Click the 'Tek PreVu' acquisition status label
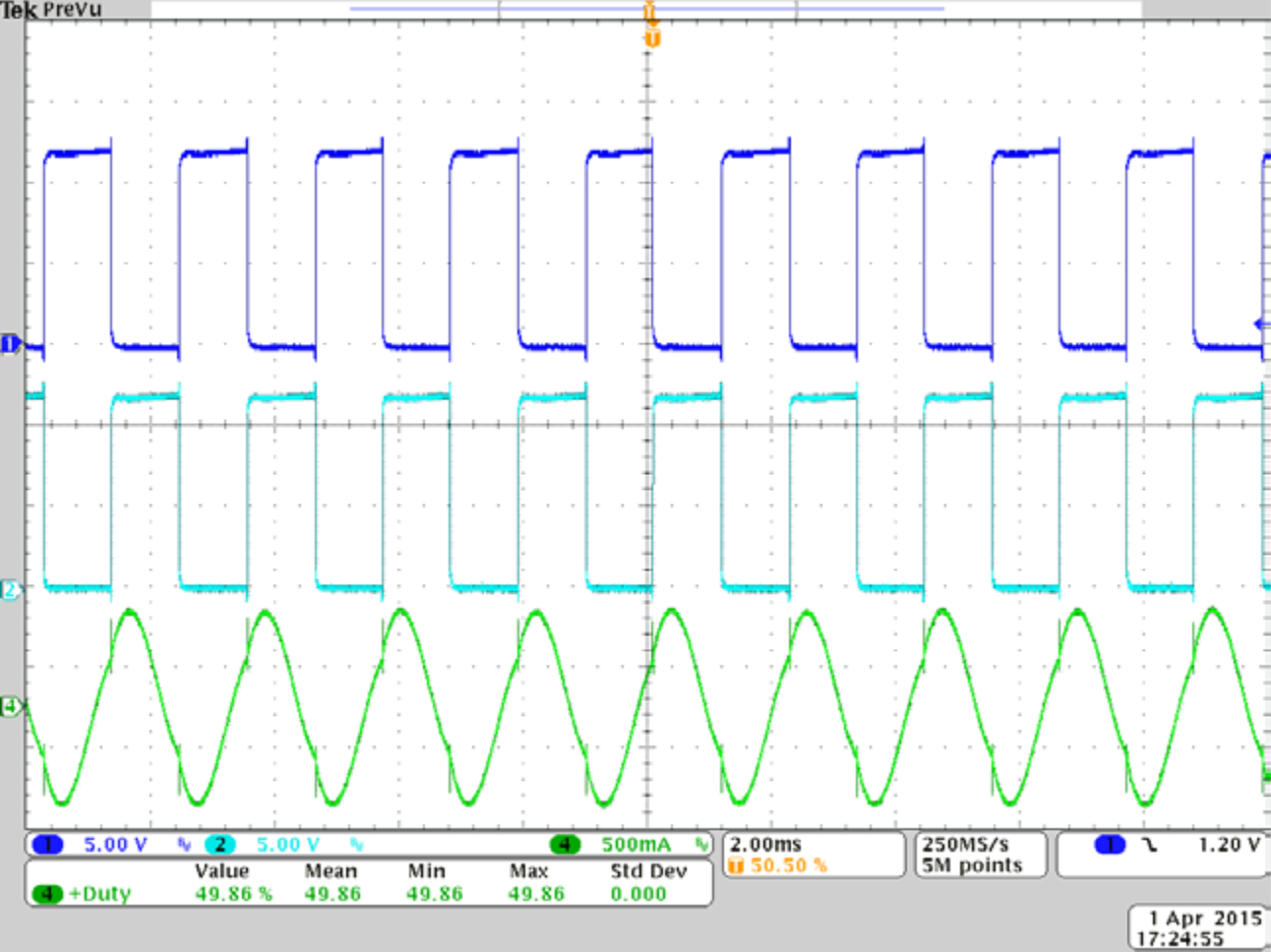 pyautogui.click(x=51, y=10)
